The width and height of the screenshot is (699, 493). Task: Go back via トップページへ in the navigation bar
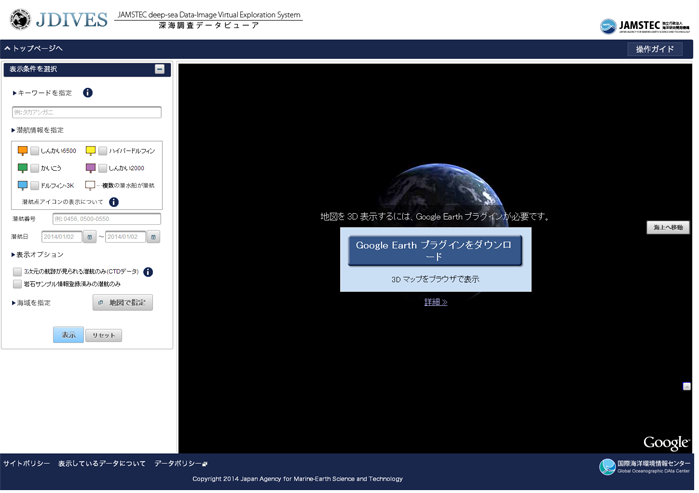tap(33, 48)
